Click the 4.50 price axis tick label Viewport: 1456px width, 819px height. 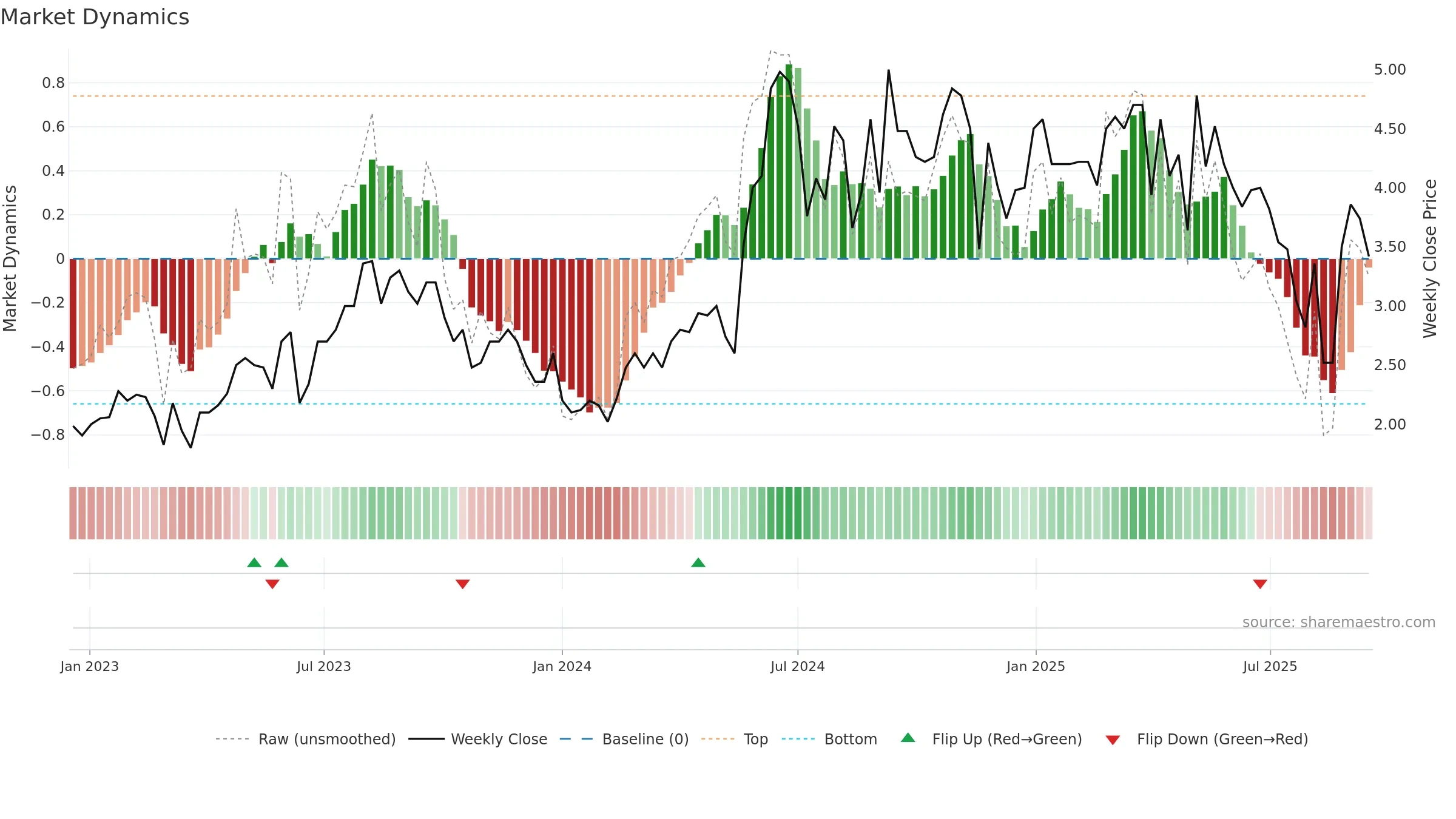pos(1390,129)
